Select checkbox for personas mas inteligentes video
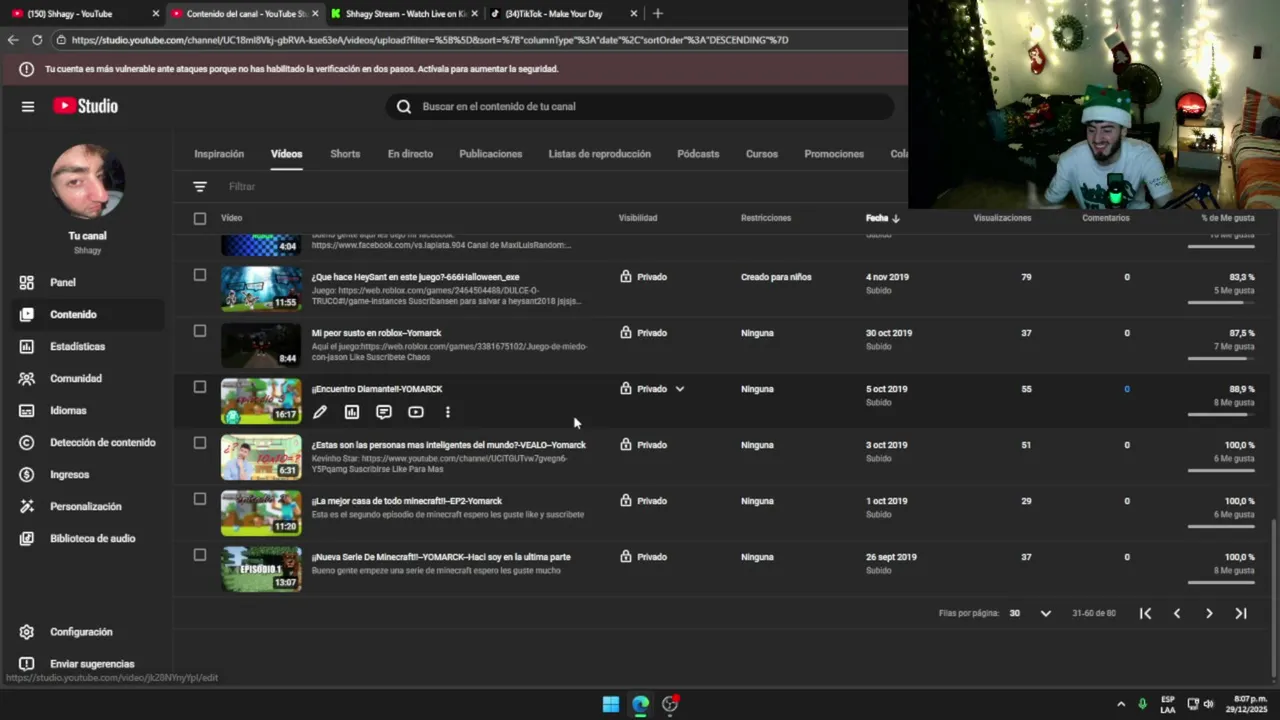The width and height of the screenshot is (1280, 720). [x=200, y=443]
